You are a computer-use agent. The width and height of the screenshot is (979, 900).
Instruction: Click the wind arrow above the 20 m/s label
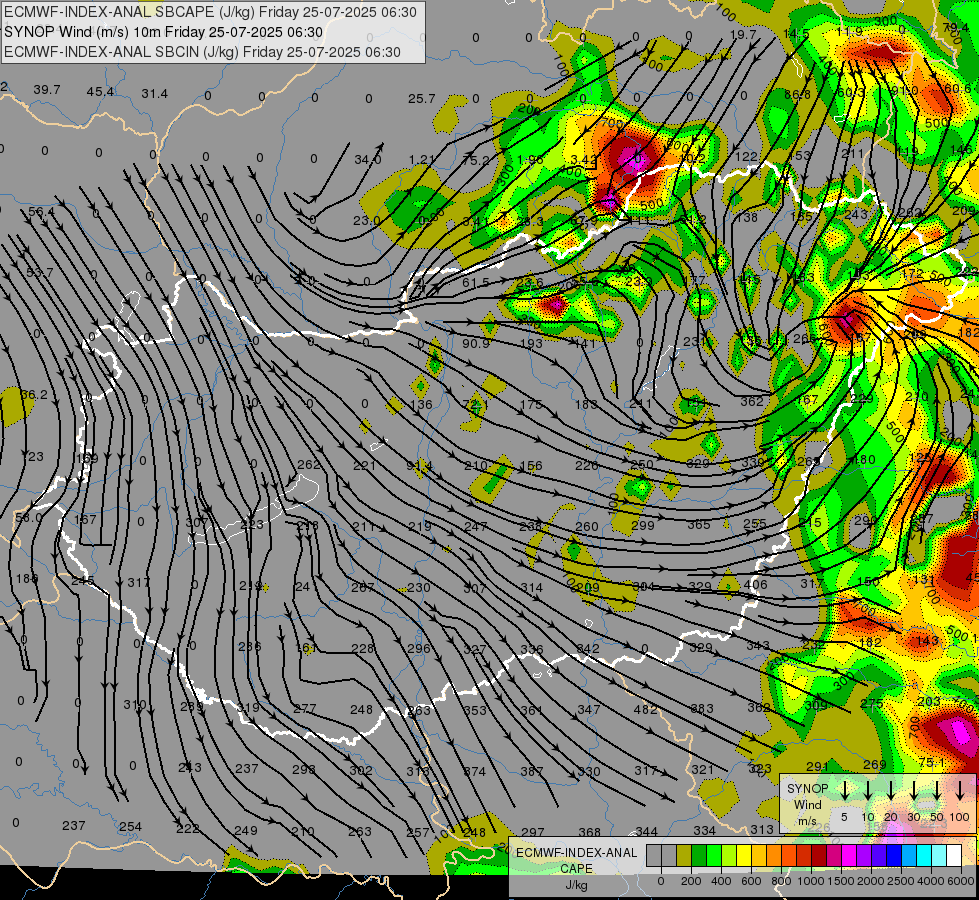[x=890, y=790]
